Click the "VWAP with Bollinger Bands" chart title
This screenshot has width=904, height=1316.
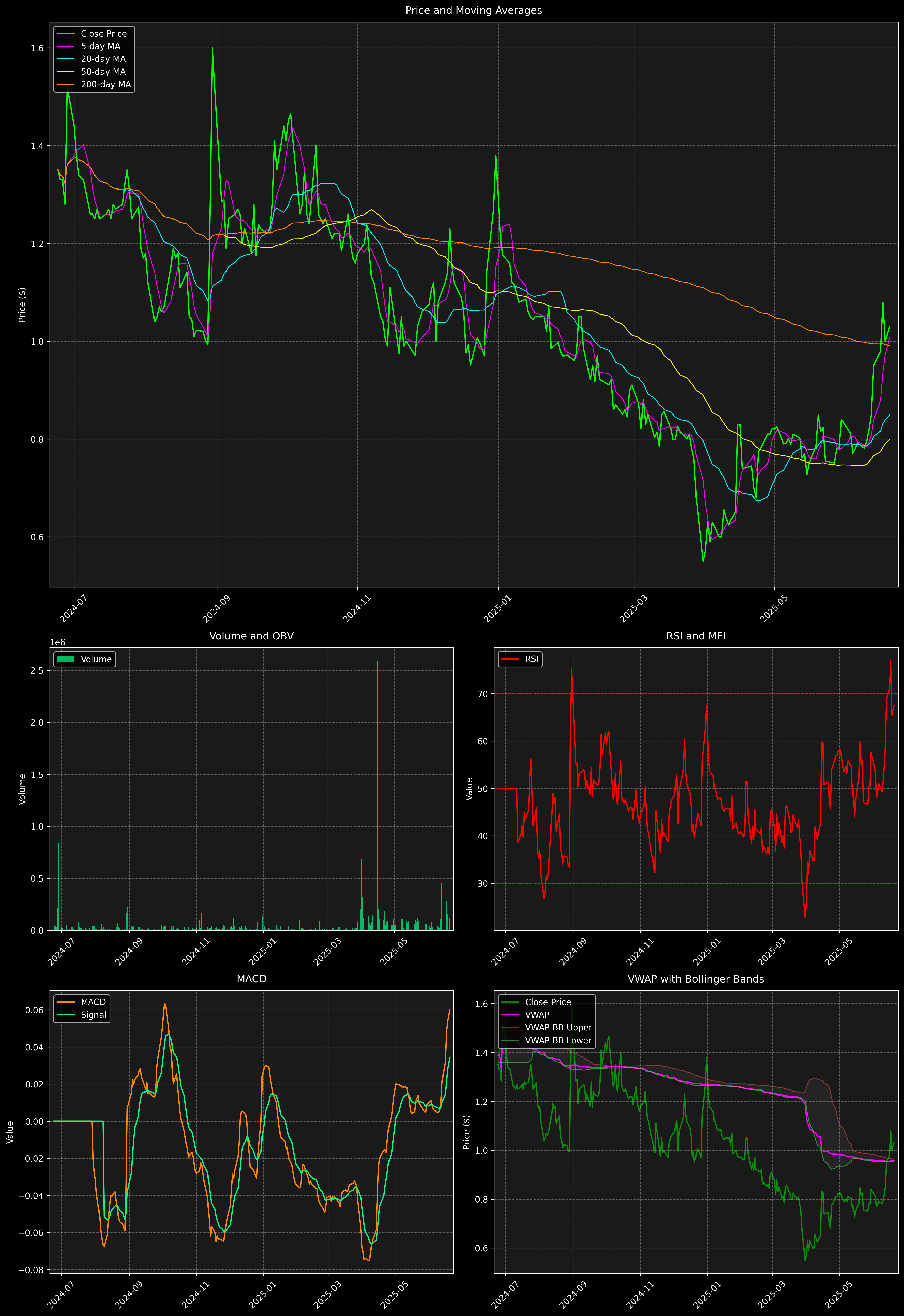(695, 979)
